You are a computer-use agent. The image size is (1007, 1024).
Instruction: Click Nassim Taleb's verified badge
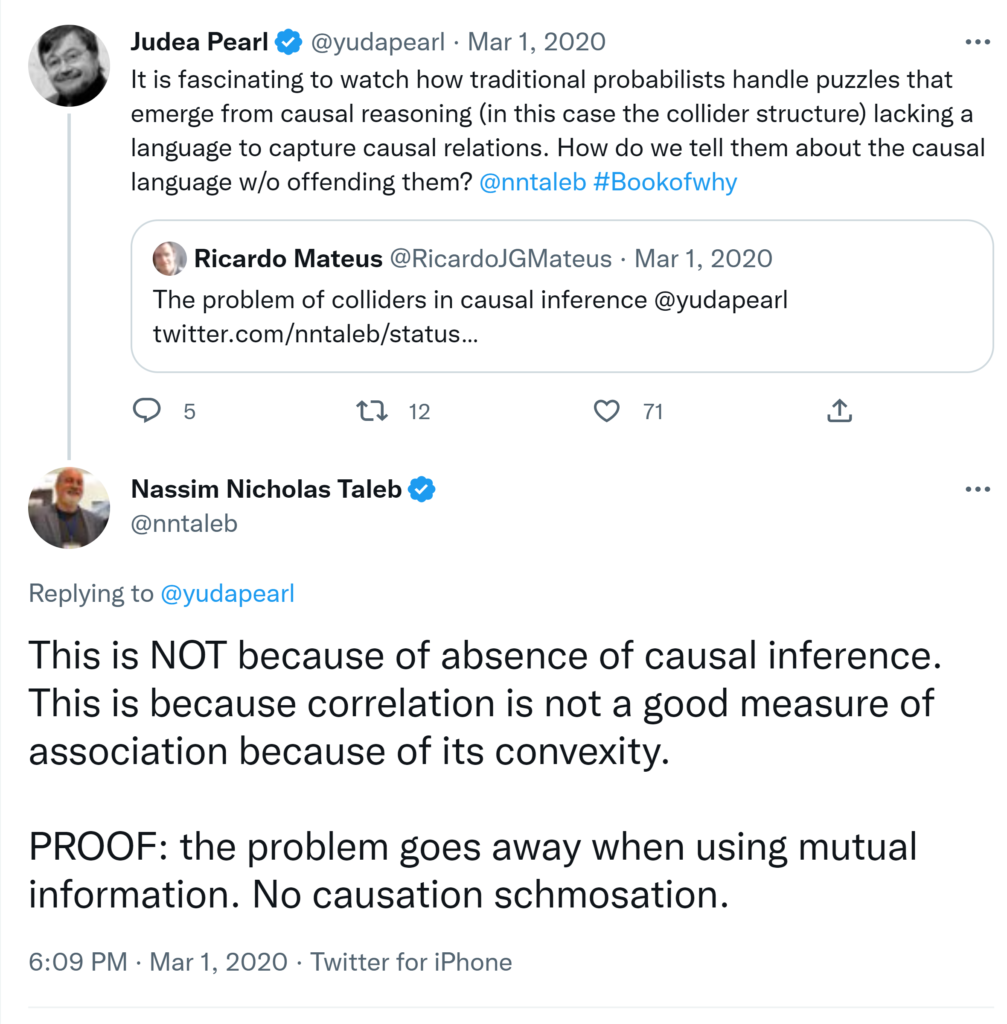(422, 489)
